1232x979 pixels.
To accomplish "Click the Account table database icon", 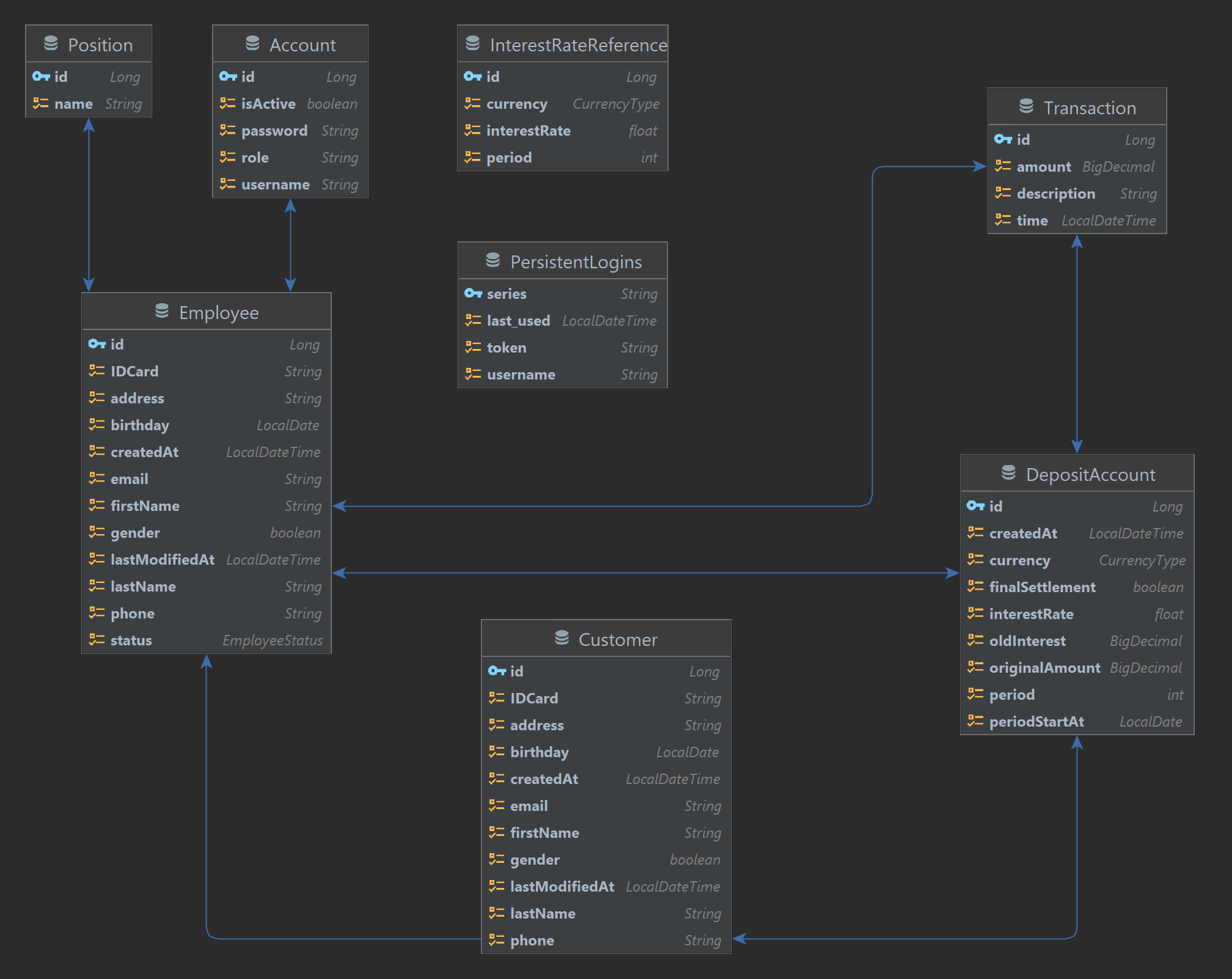I will (x=252, y=43).
